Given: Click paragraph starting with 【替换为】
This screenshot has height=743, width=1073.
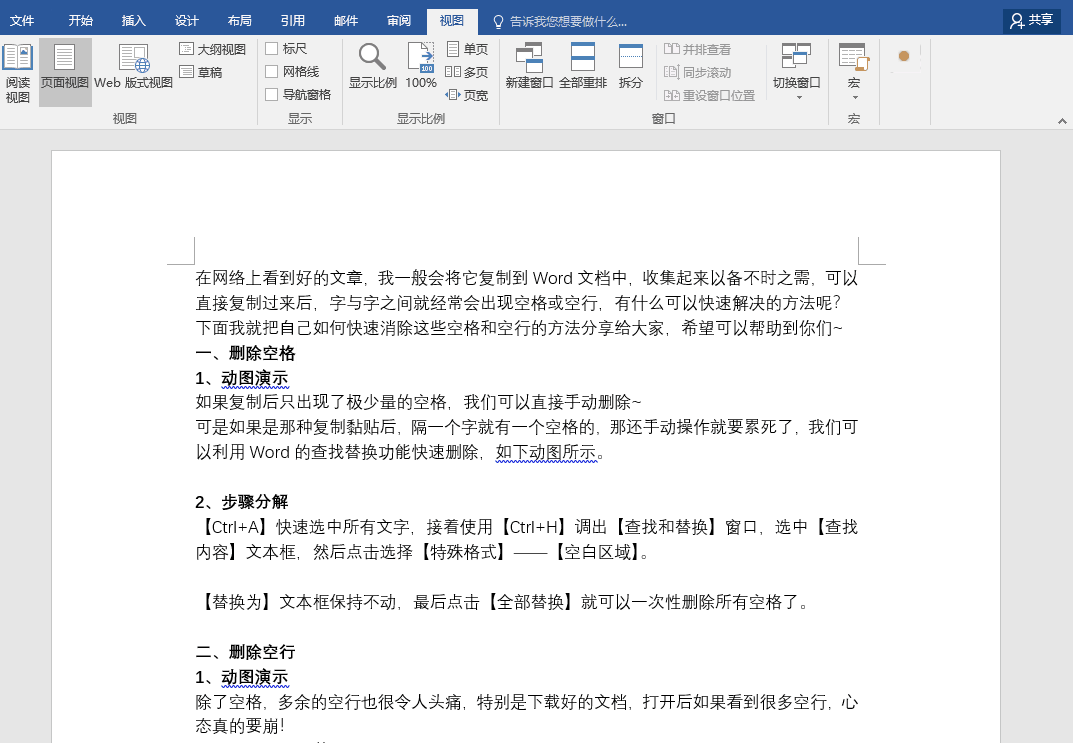Looking at the screenshot, I should [x=504, y=602].
